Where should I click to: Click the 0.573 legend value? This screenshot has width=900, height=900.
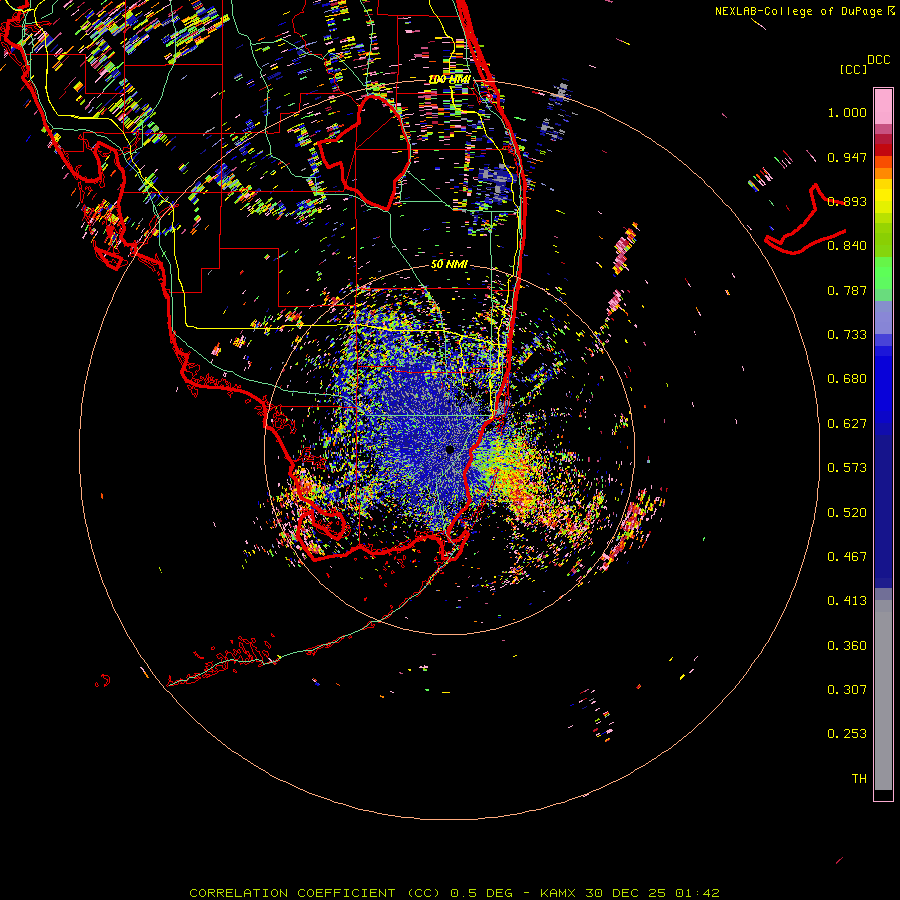click(847, 468)
